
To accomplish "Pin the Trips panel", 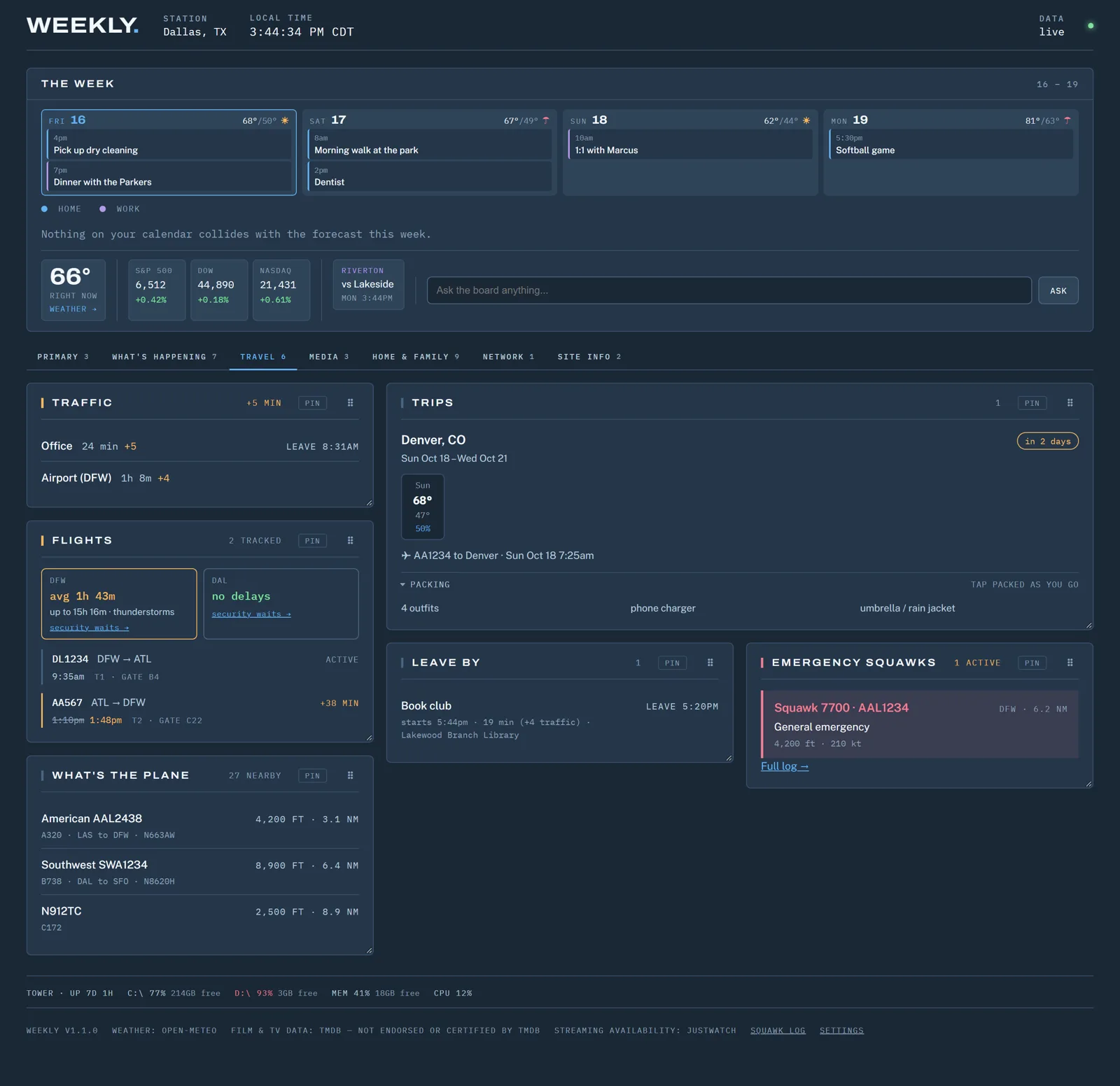I will click(x=1032, y=403).
